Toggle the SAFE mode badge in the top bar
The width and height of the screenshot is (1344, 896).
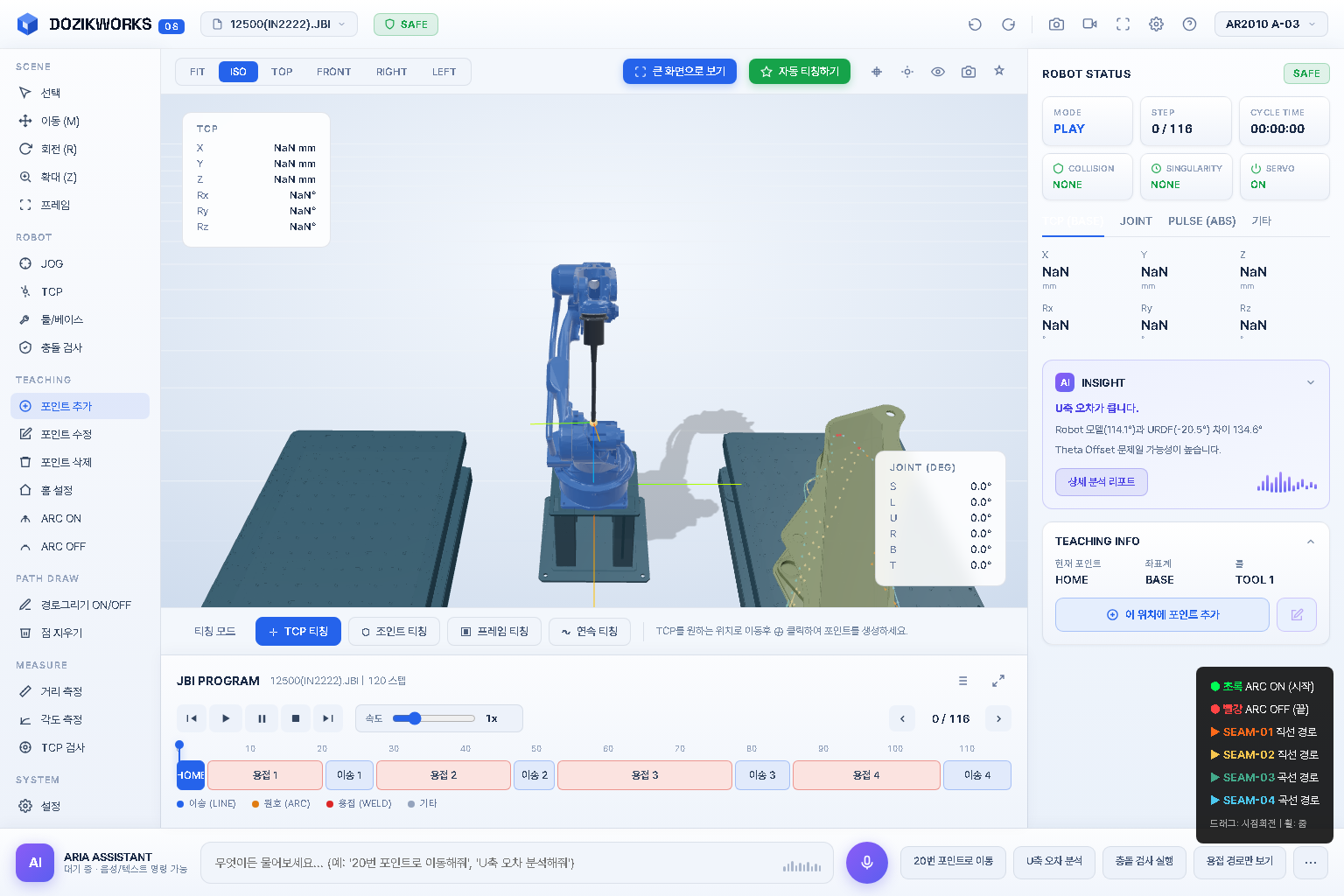406,24
